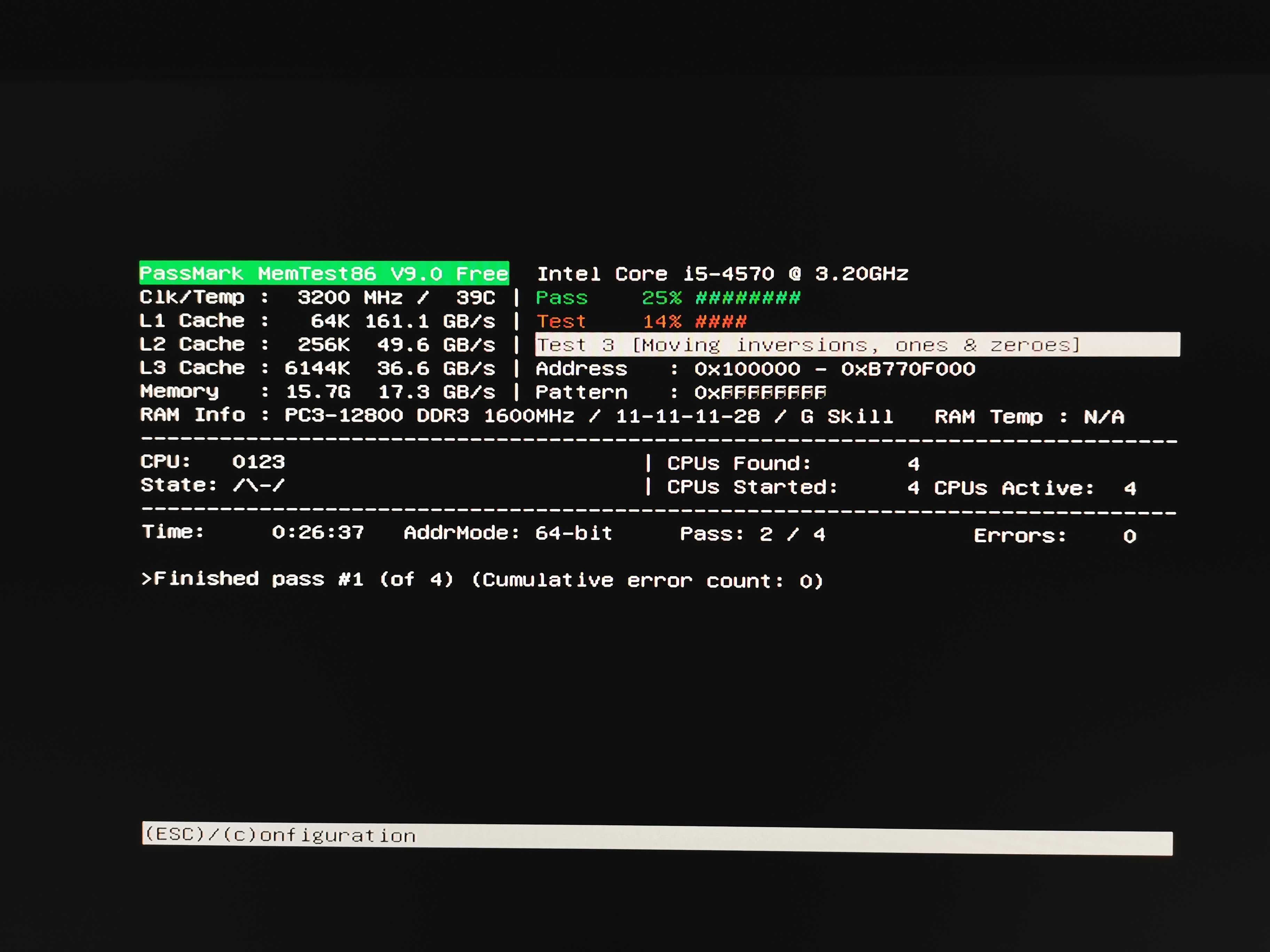Click the Memory 15.7G speed line

317,391
